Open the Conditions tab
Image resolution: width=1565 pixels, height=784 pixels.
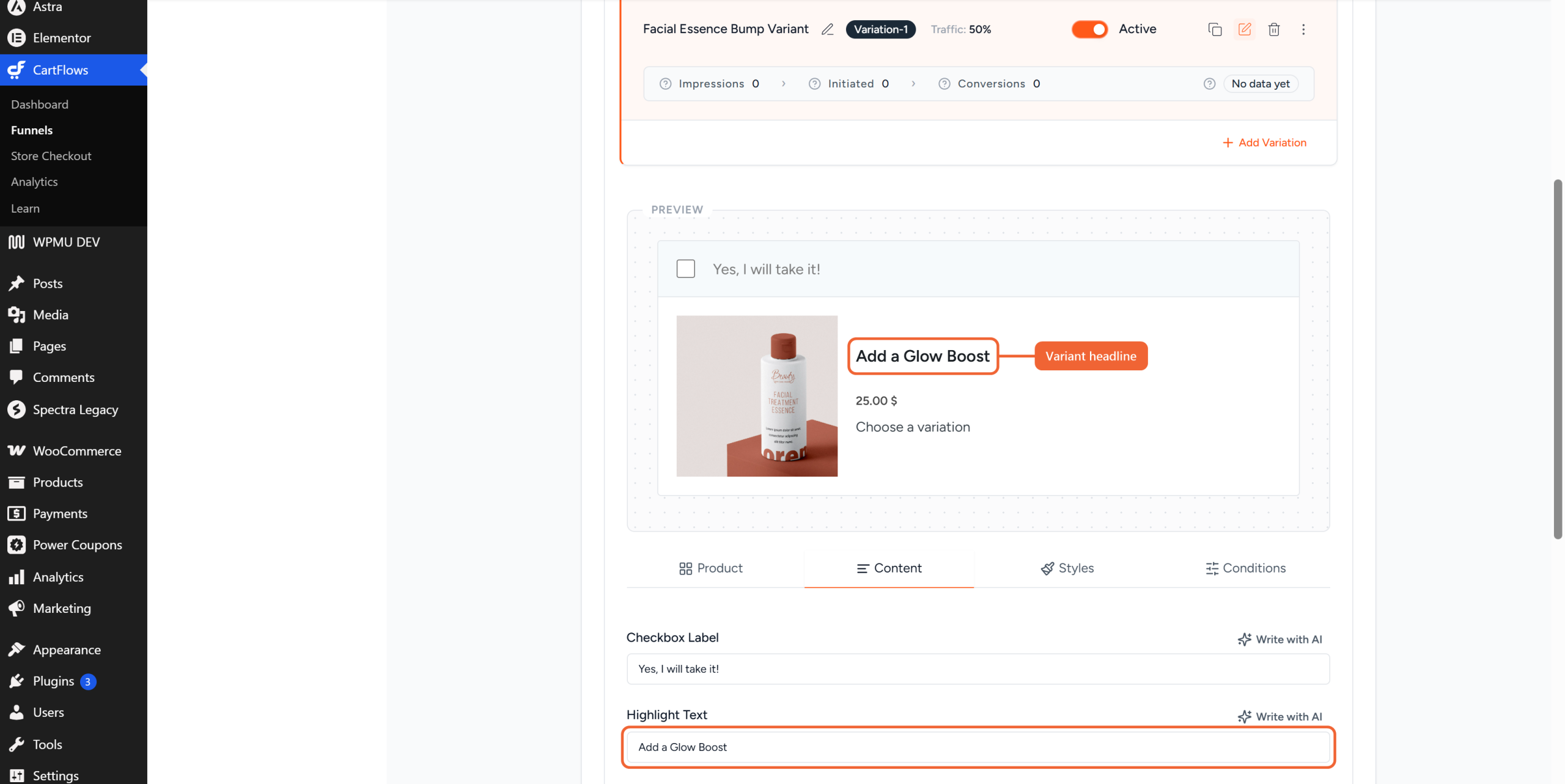click(x=1246, y=568)
